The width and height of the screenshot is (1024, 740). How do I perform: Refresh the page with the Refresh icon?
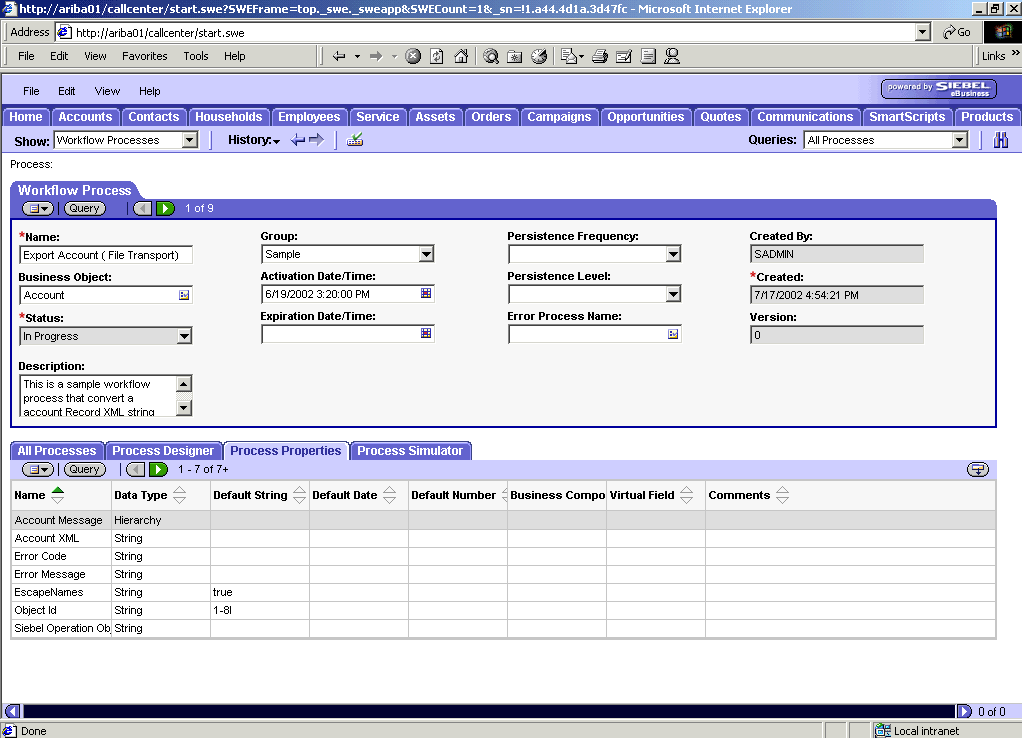point(437,56)
